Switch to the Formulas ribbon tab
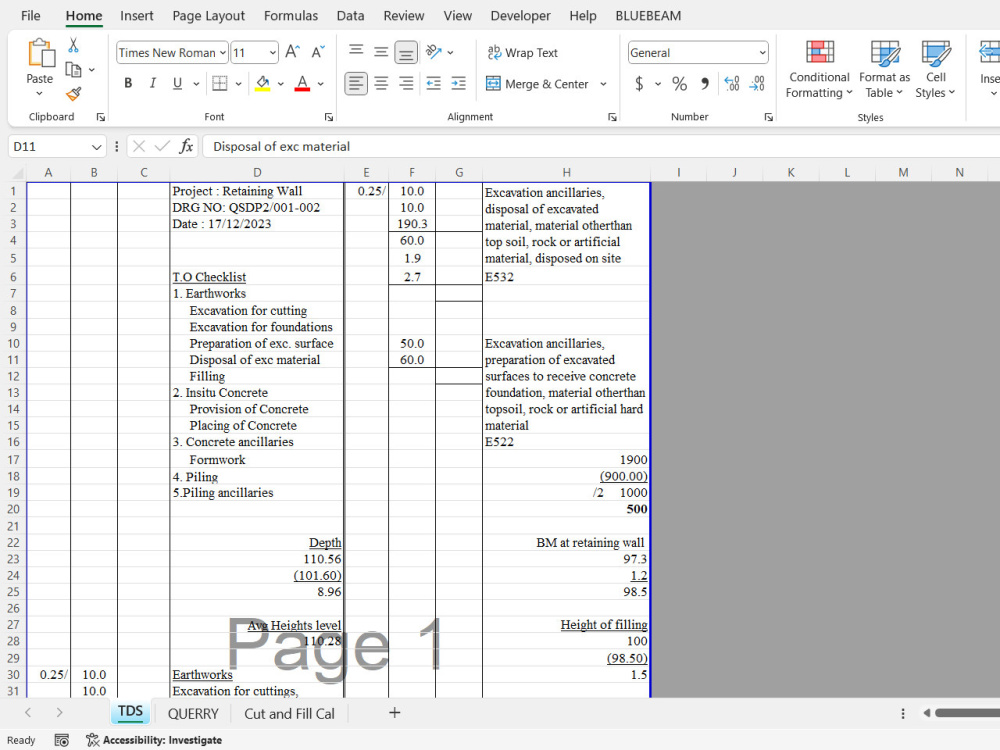The width and height of the screenshot is (1000, 750). (290, 15)
